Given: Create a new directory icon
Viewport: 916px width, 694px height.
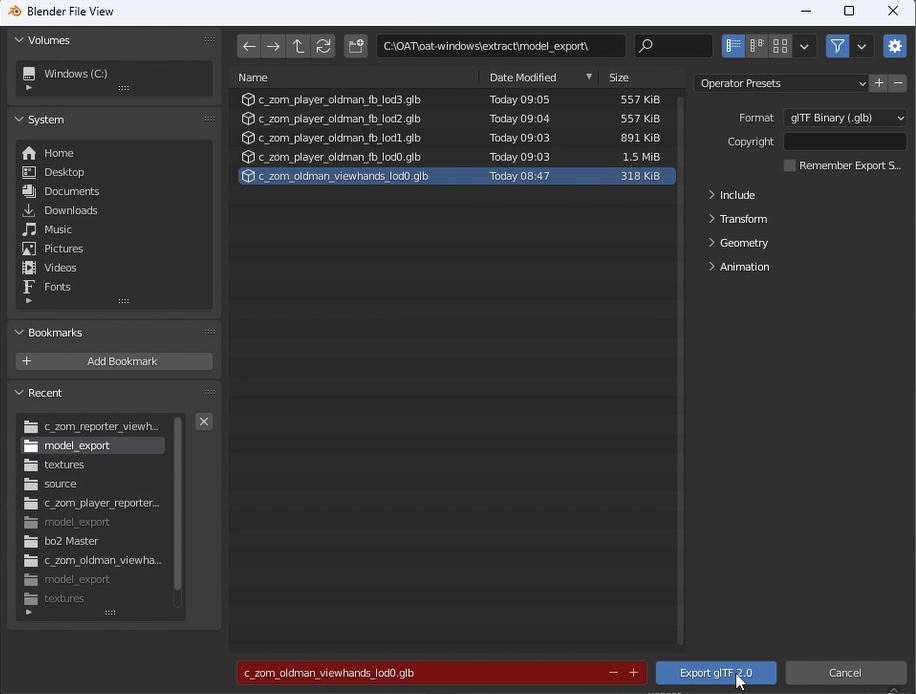Looking at the screenshot, I should [356, 46].
